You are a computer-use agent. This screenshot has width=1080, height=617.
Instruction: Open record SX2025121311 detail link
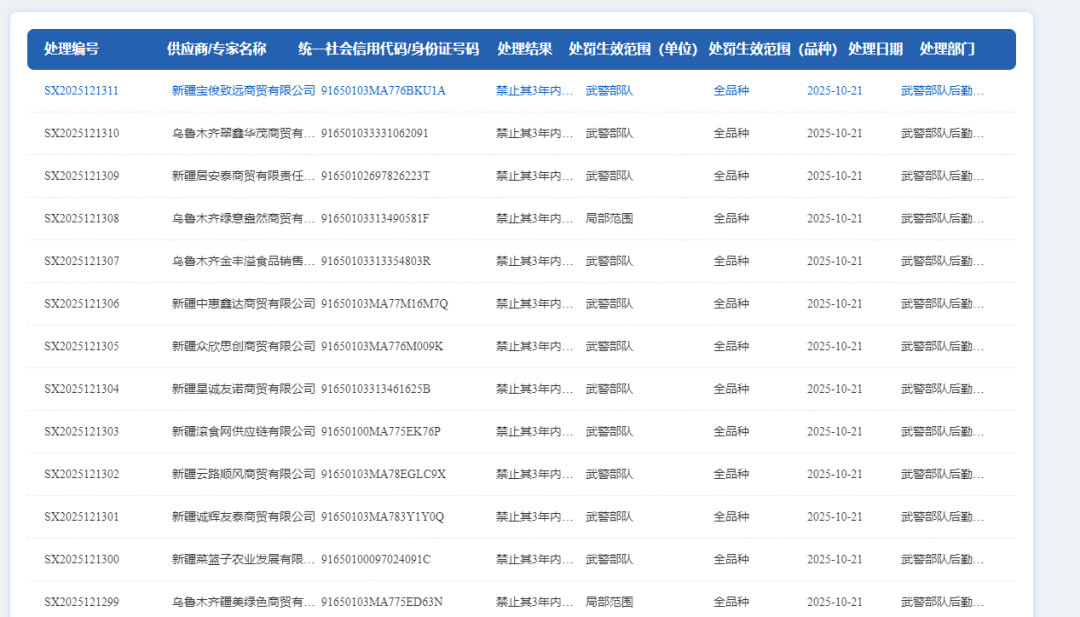pos(82,90)
